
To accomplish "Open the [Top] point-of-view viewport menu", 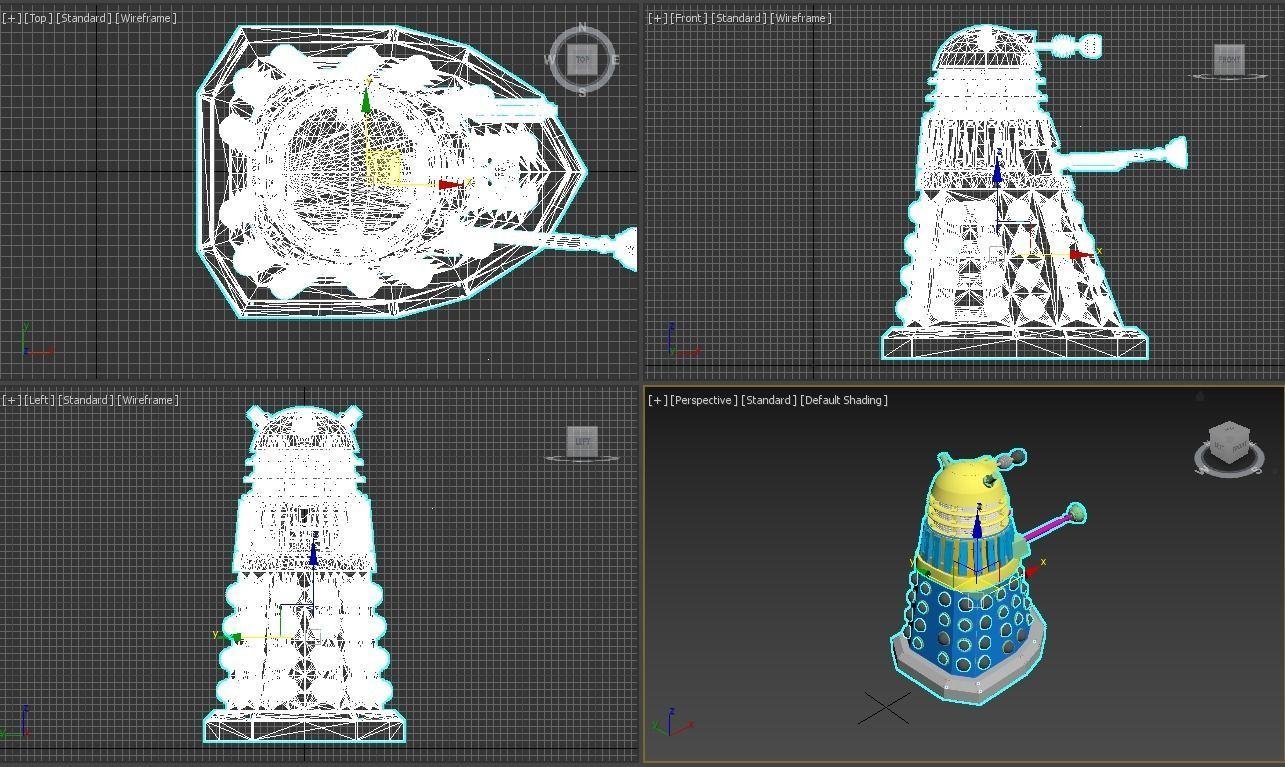I will pyautogui.click(x=38, y=18).
